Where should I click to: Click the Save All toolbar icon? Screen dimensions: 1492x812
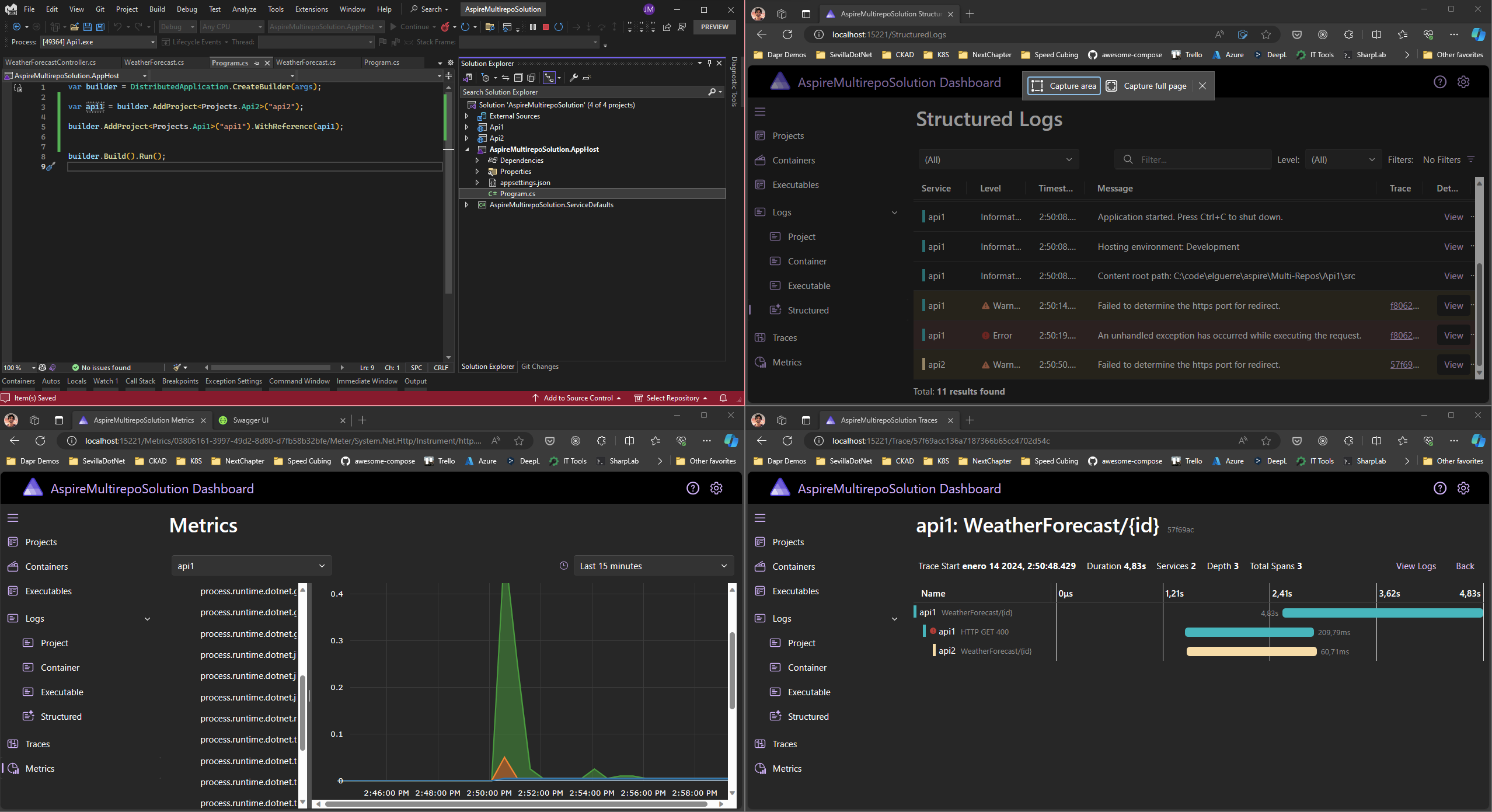(x=100, y=27)
